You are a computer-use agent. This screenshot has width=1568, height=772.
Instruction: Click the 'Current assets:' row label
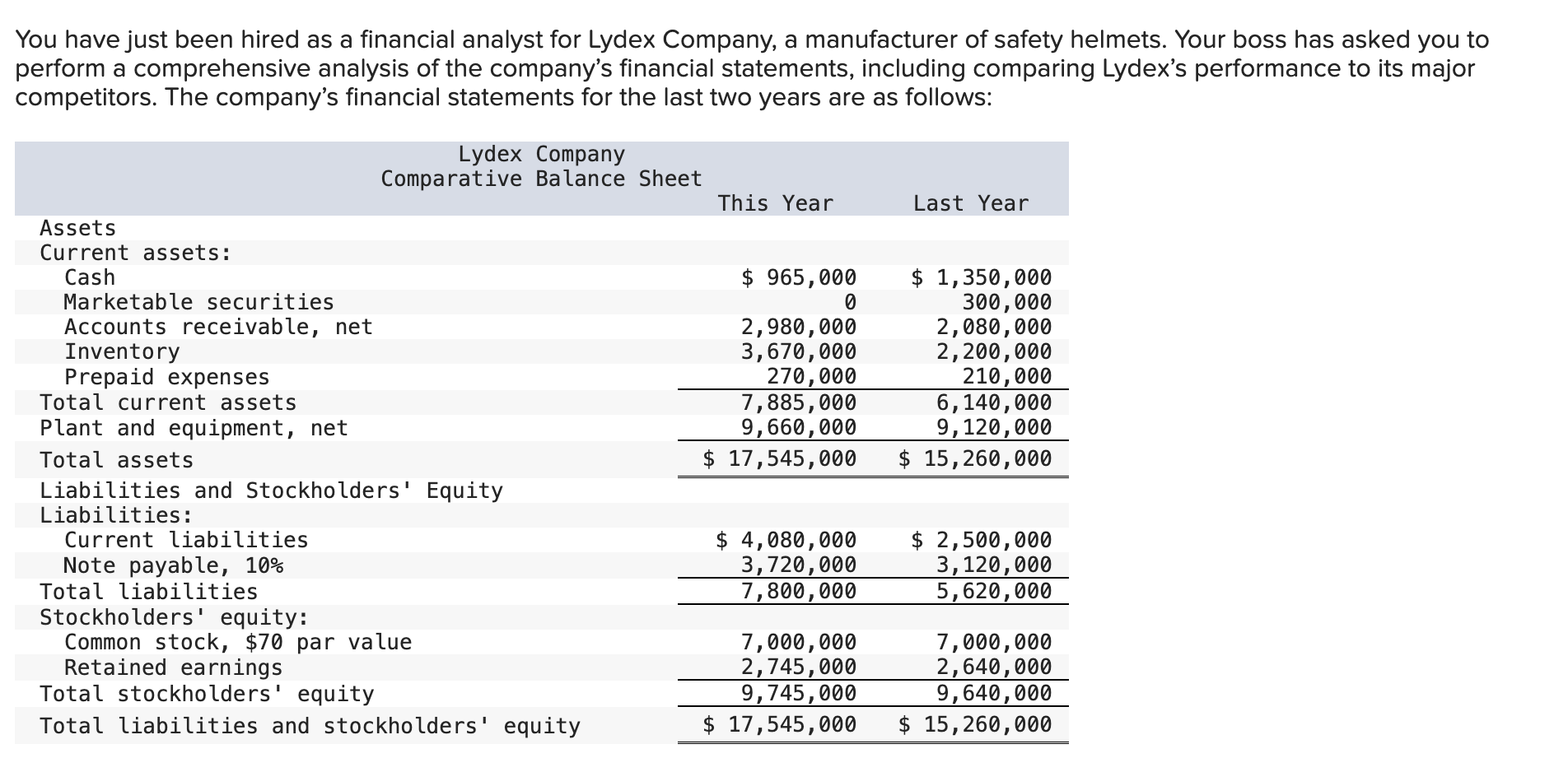(136, 253)
